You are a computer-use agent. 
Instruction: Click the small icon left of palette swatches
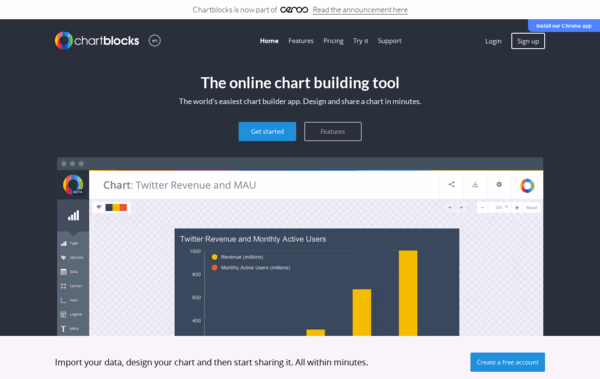[99, 207]
